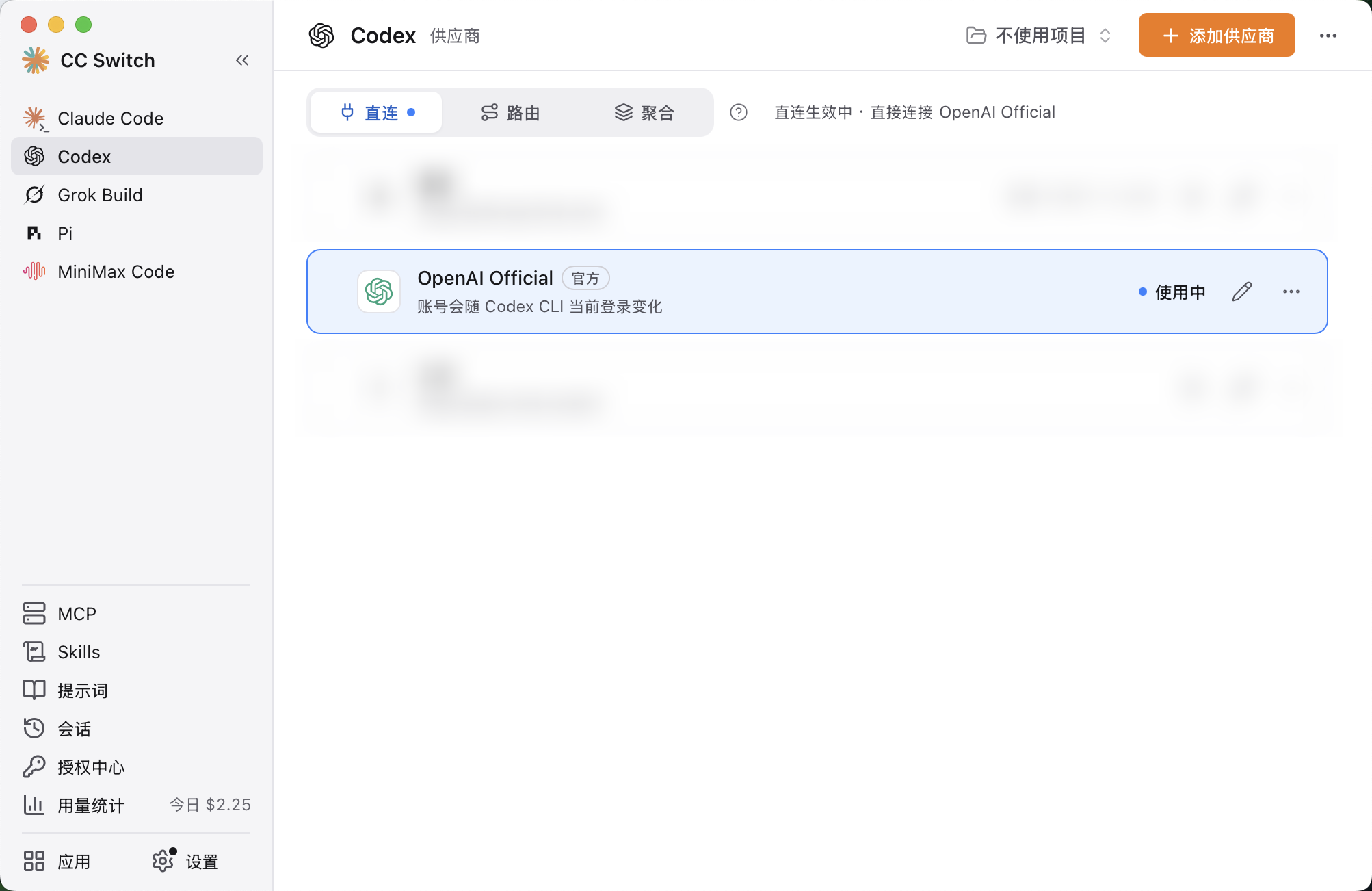Open 设置 gear icon

click(163, 862)
